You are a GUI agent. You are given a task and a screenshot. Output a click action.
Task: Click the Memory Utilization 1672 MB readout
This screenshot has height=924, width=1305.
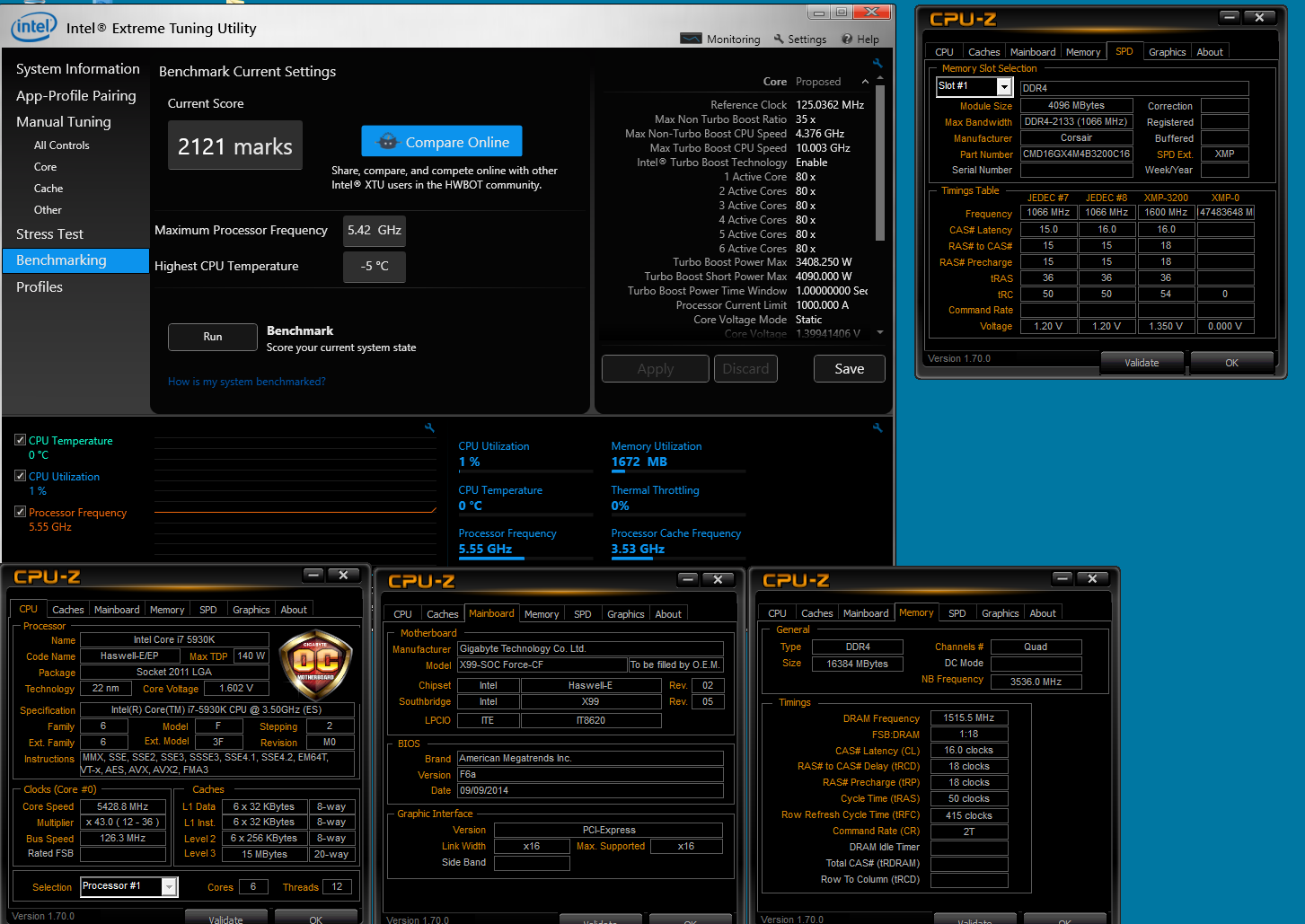(639, 462)
